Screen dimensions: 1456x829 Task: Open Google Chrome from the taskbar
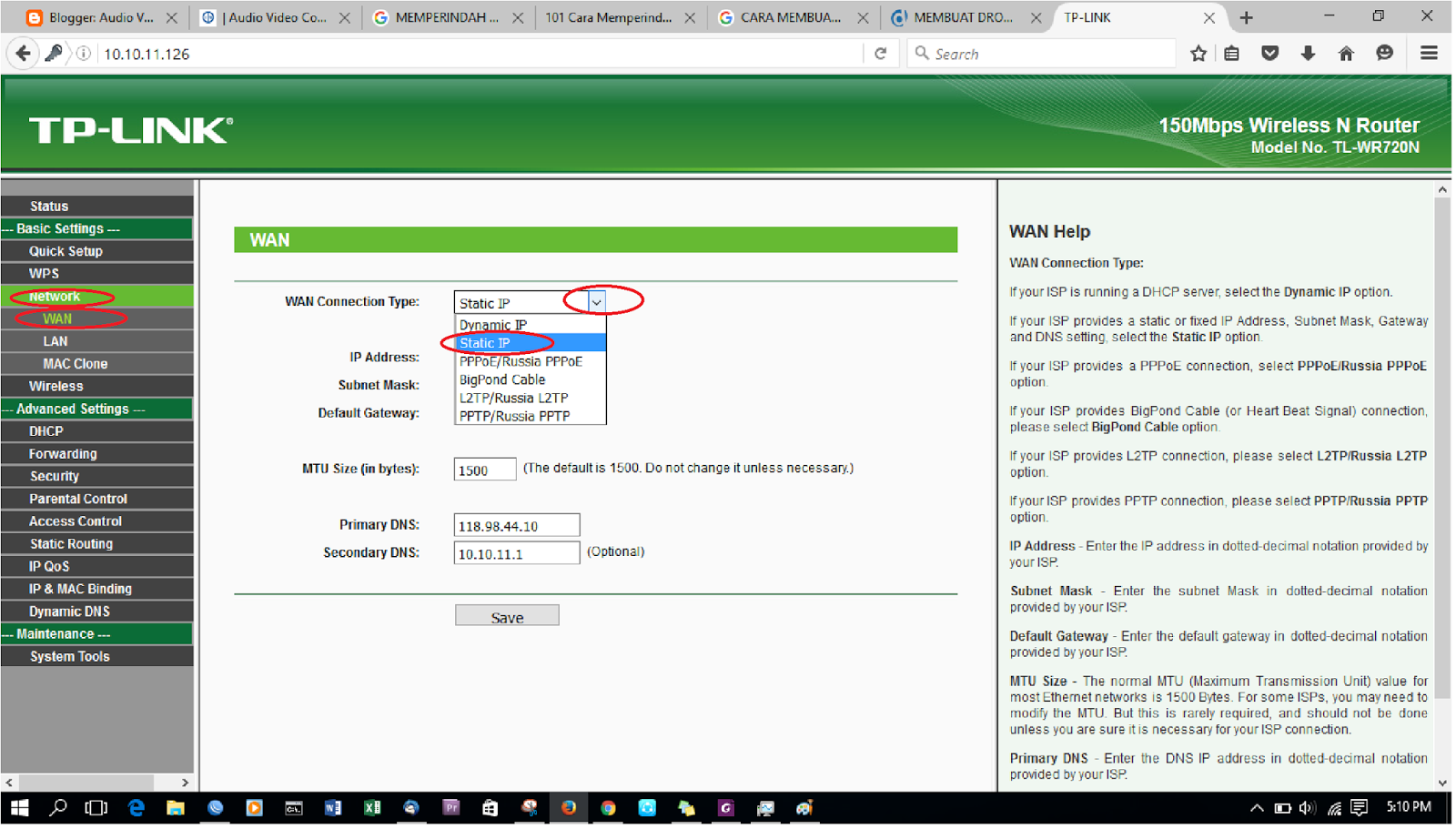(608, 808)
